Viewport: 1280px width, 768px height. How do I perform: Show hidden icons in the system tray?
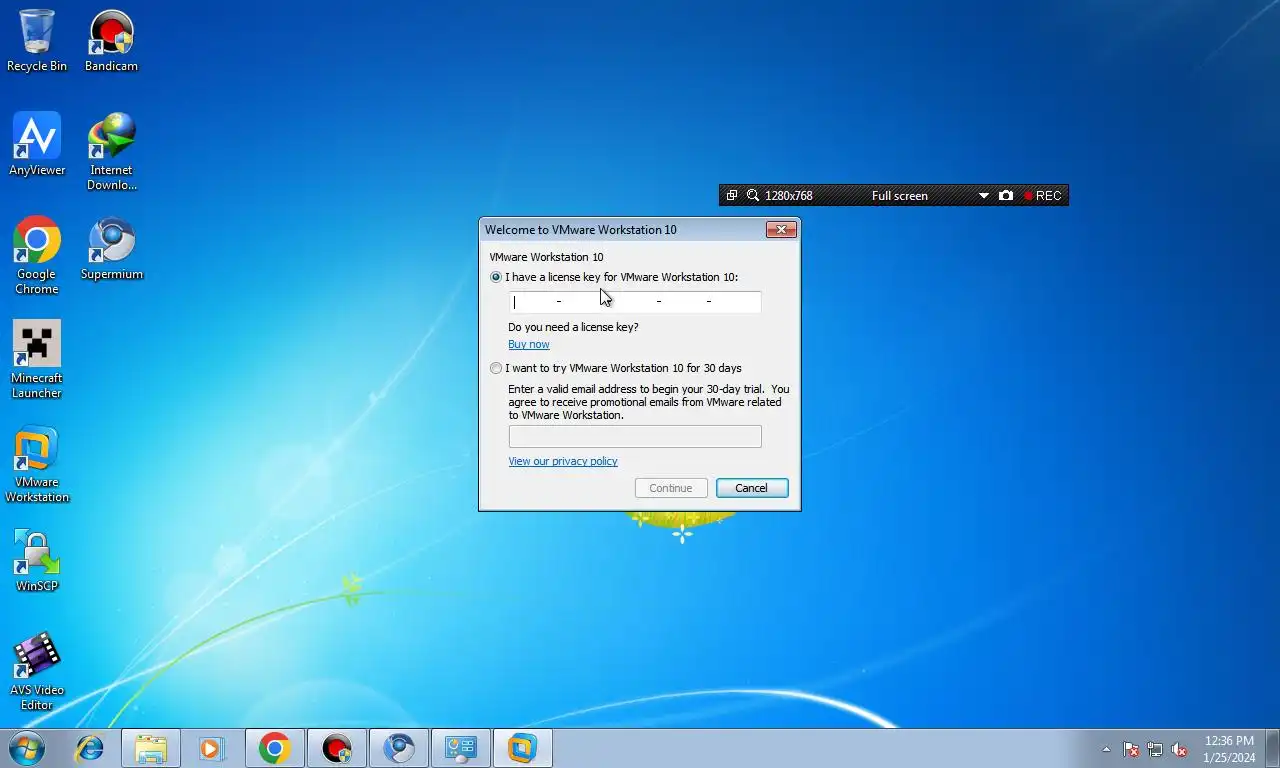pos(1106,749)
